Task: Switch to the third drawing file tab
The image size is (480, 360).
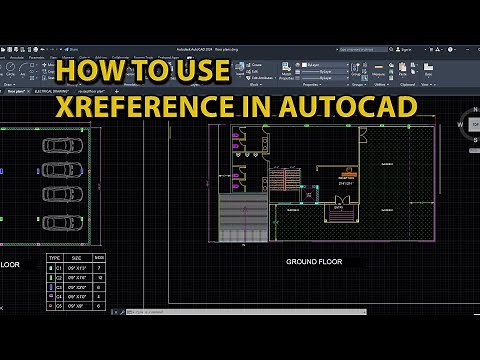Action: [x=91, y=91]
